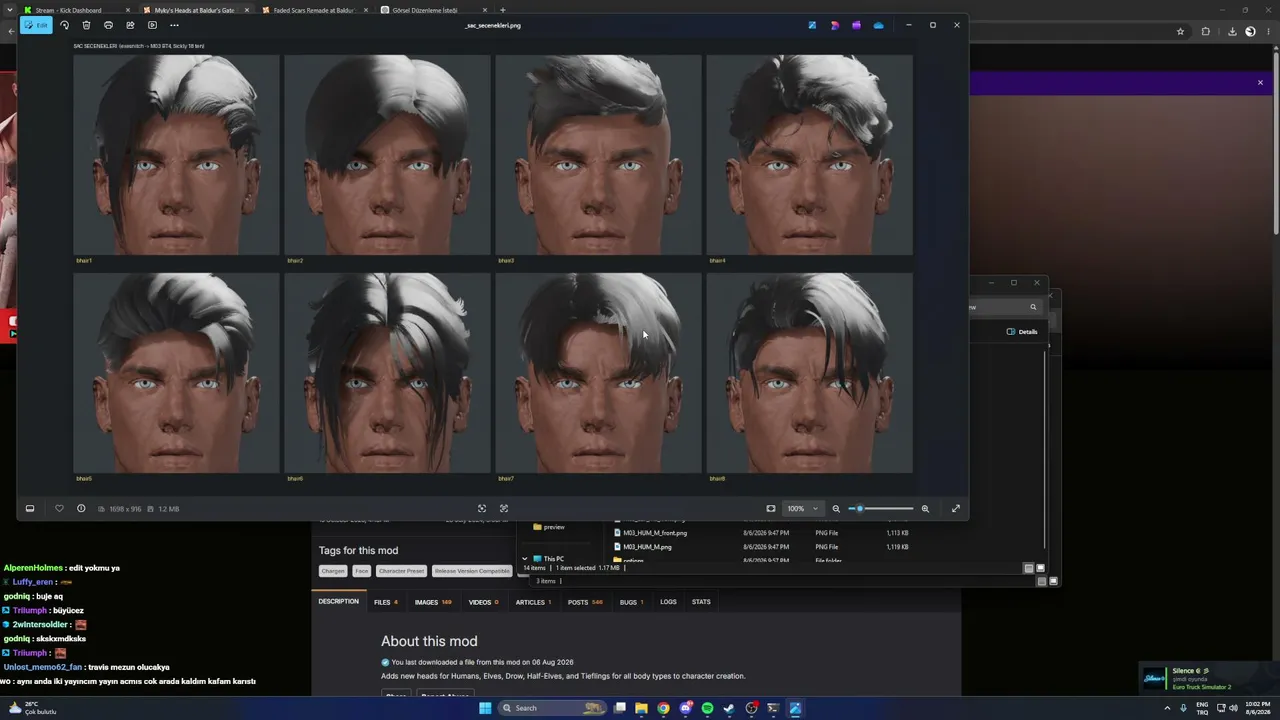This screenshot has height=720, width=1280.
Task: Toggle the filmstrip view in Photos
Action: [30, 509]
